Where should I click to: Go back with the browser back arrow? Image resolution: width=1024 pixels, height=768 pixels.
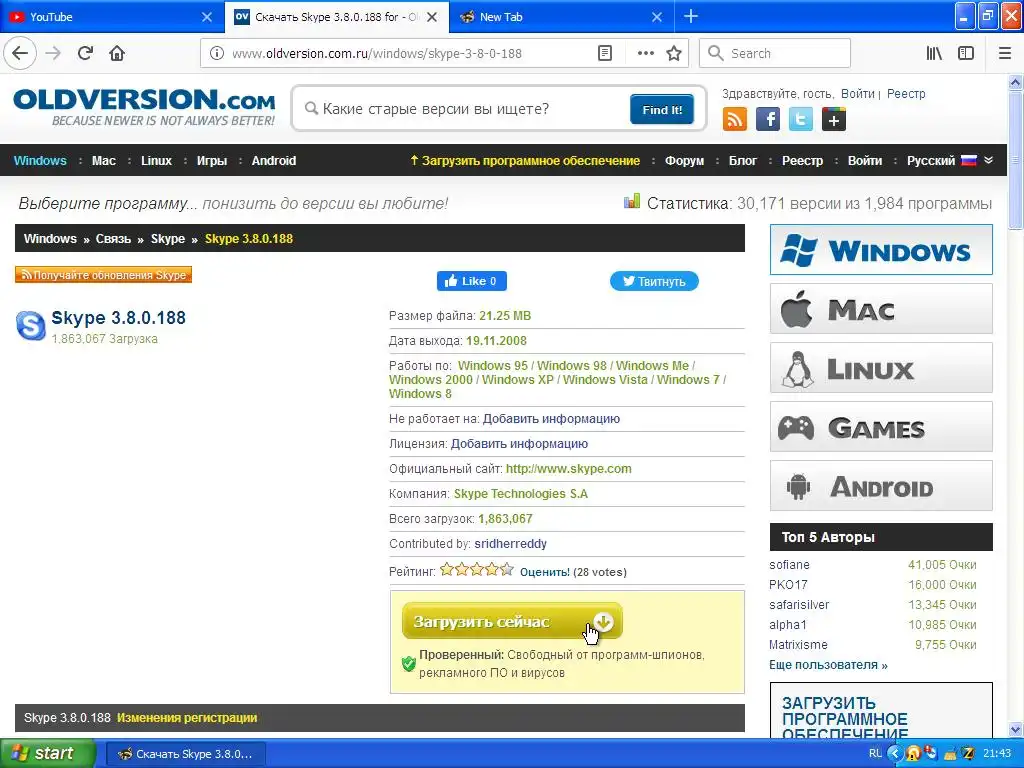(x=20, y=53)
